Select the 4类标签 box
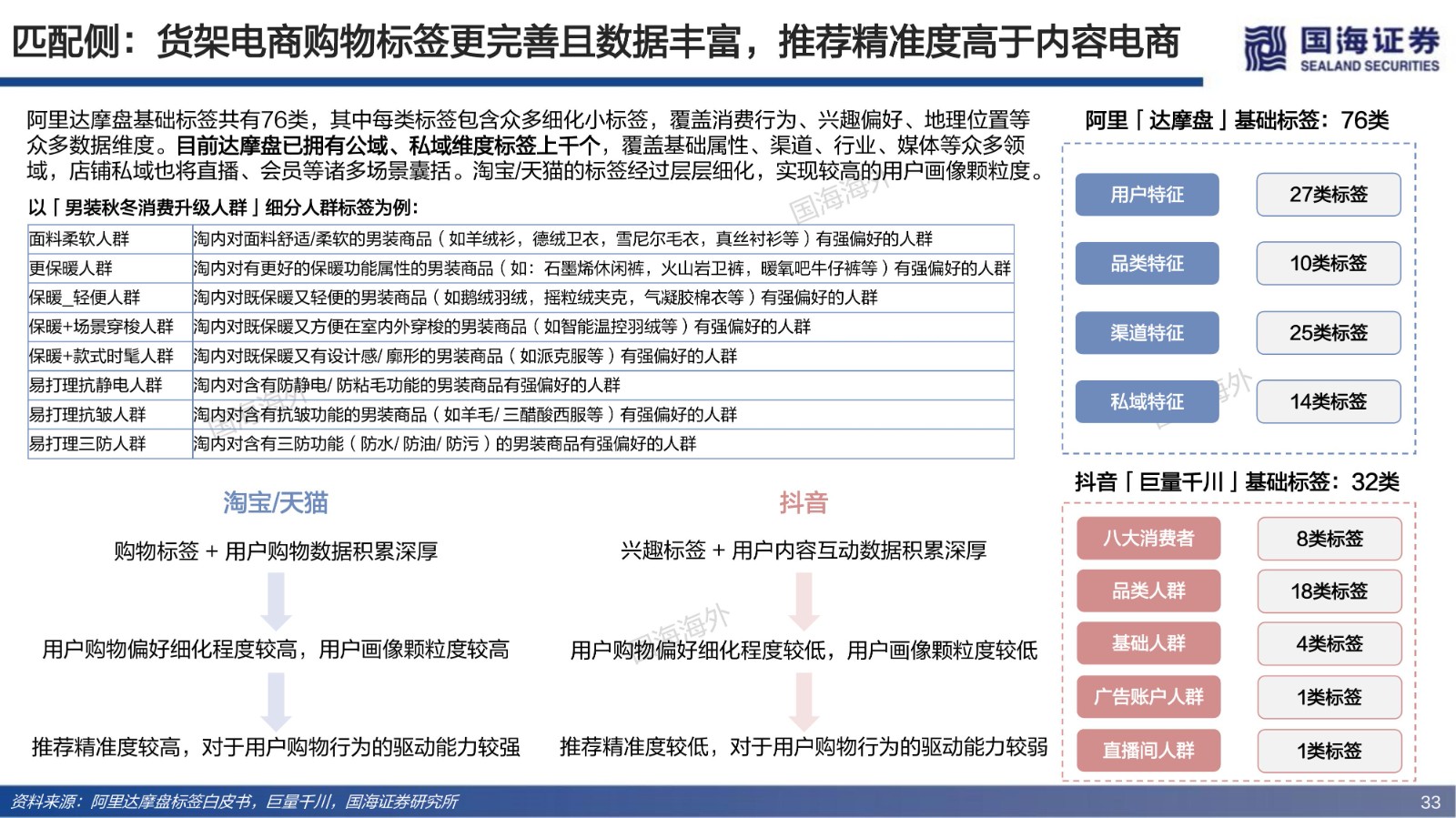This screenshot has width=1456, height=818. tap(1330, 644)
